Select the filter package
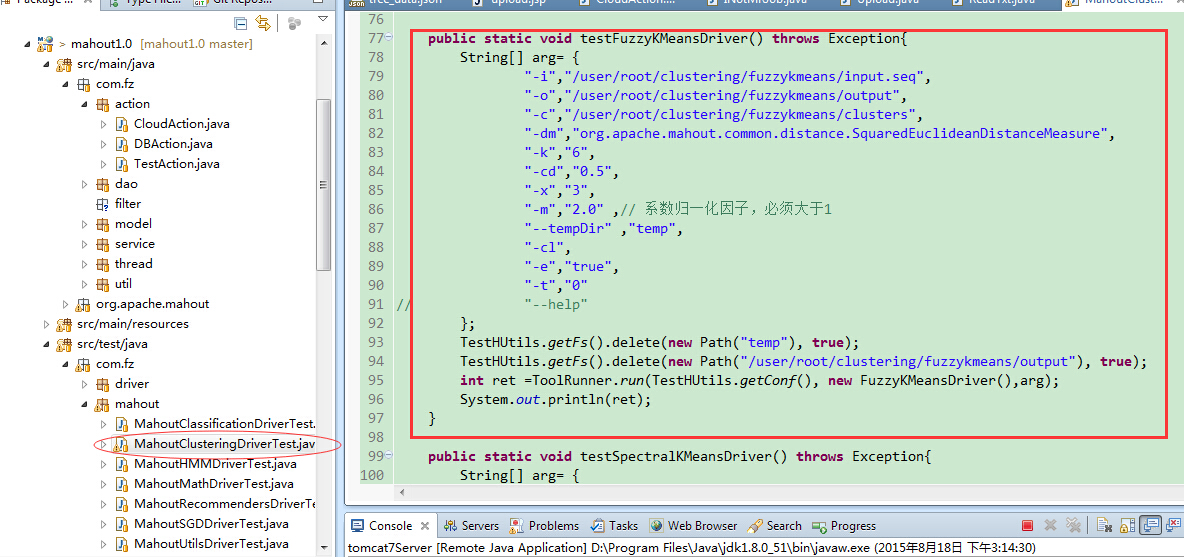The width and height of the screenshot is (1184, 557). pos(128,204)
